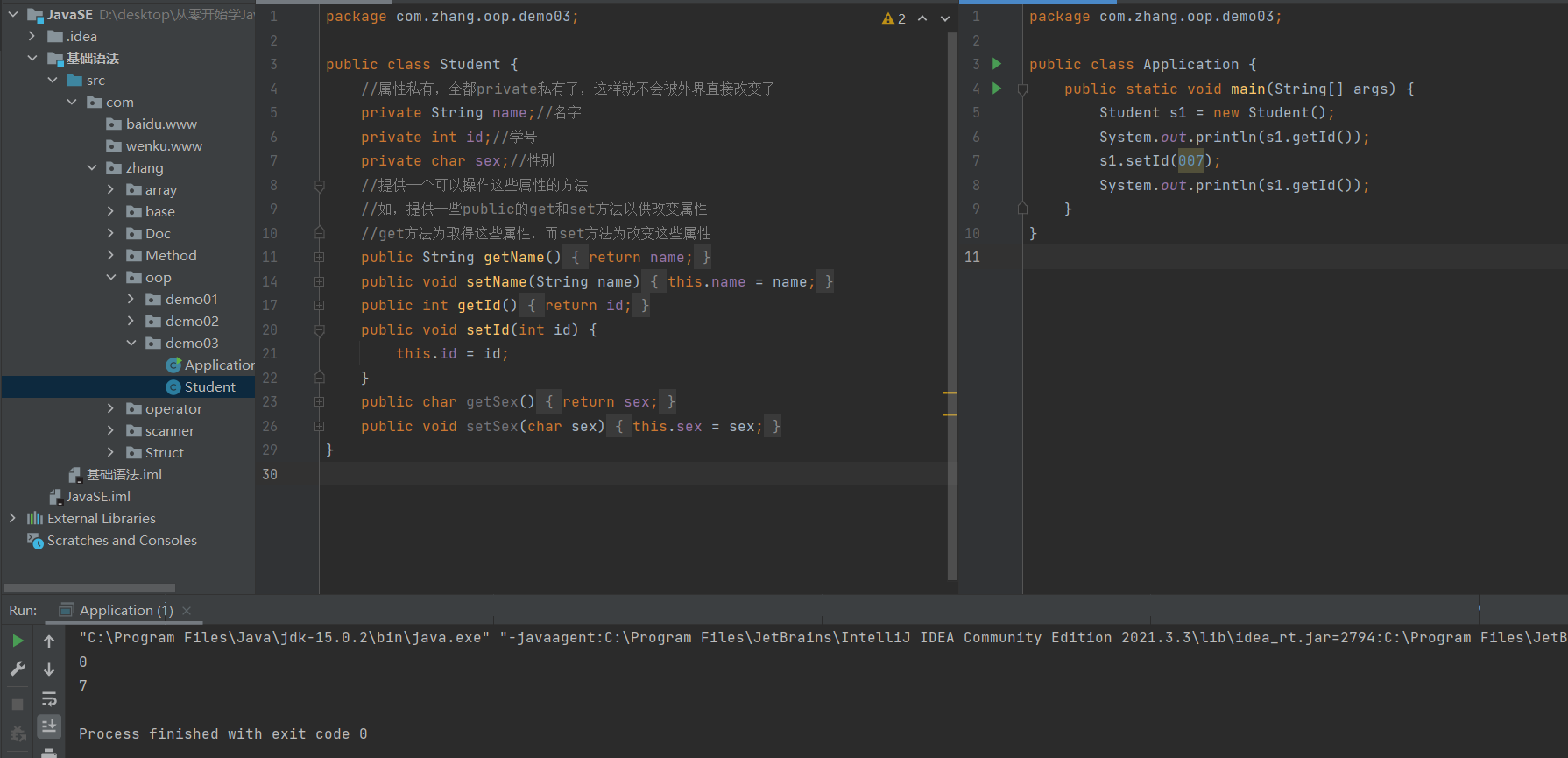
Task: Expand the base package
Action: coord(111,211)
